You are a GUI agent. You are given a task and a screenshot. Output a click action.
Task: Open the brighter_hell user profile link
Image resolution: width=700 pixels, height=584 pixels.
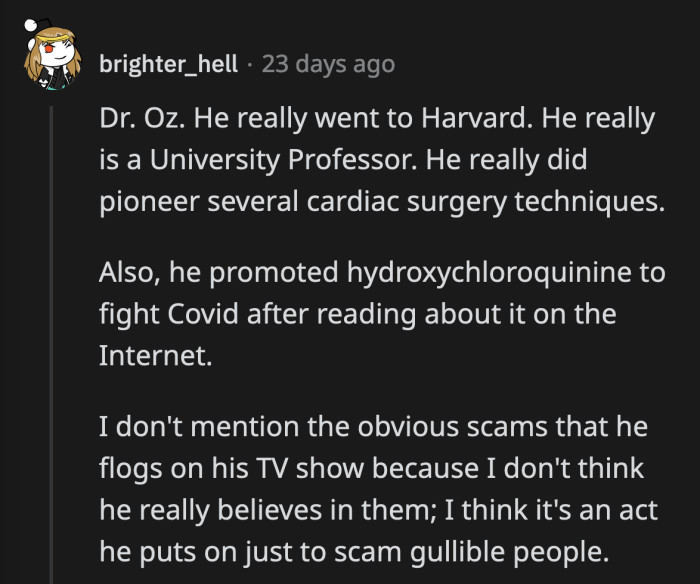(x=169, y=65)
